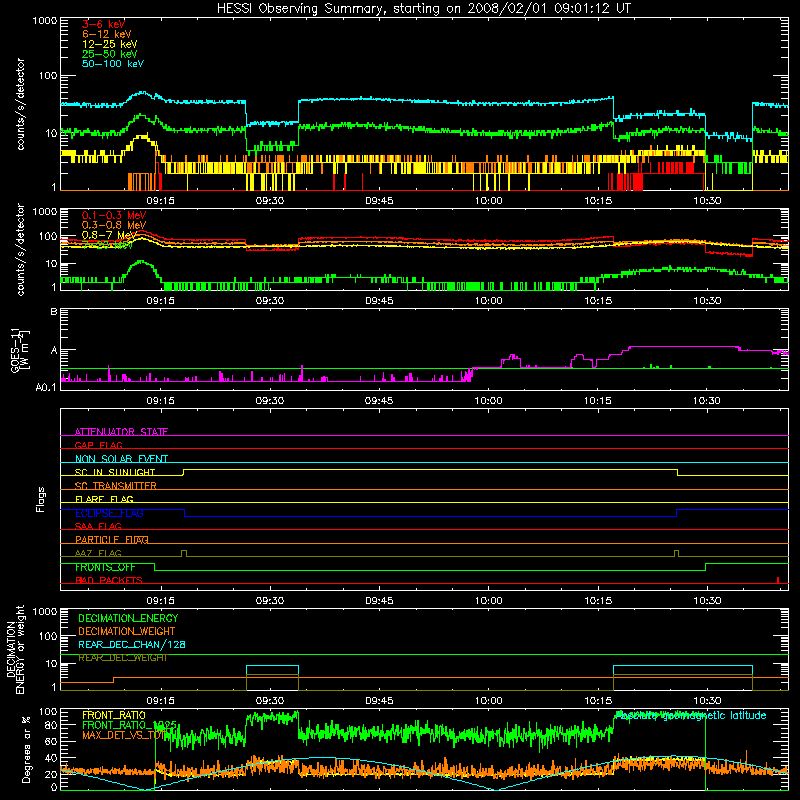Click the REAR_DEC_WEIGHT legend label
800x800 pixels.
[x=123, y=658]
